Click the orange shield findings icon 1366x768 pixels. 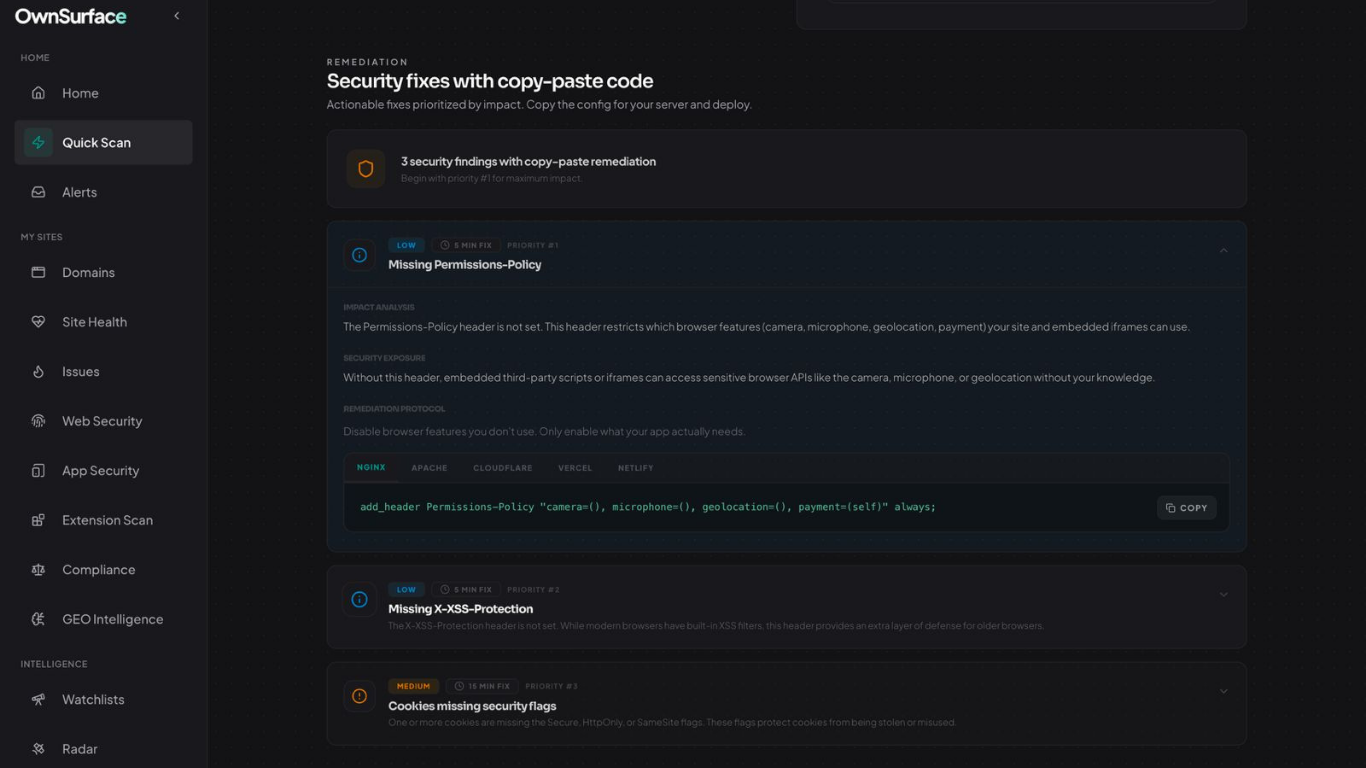tap(366, 169)
